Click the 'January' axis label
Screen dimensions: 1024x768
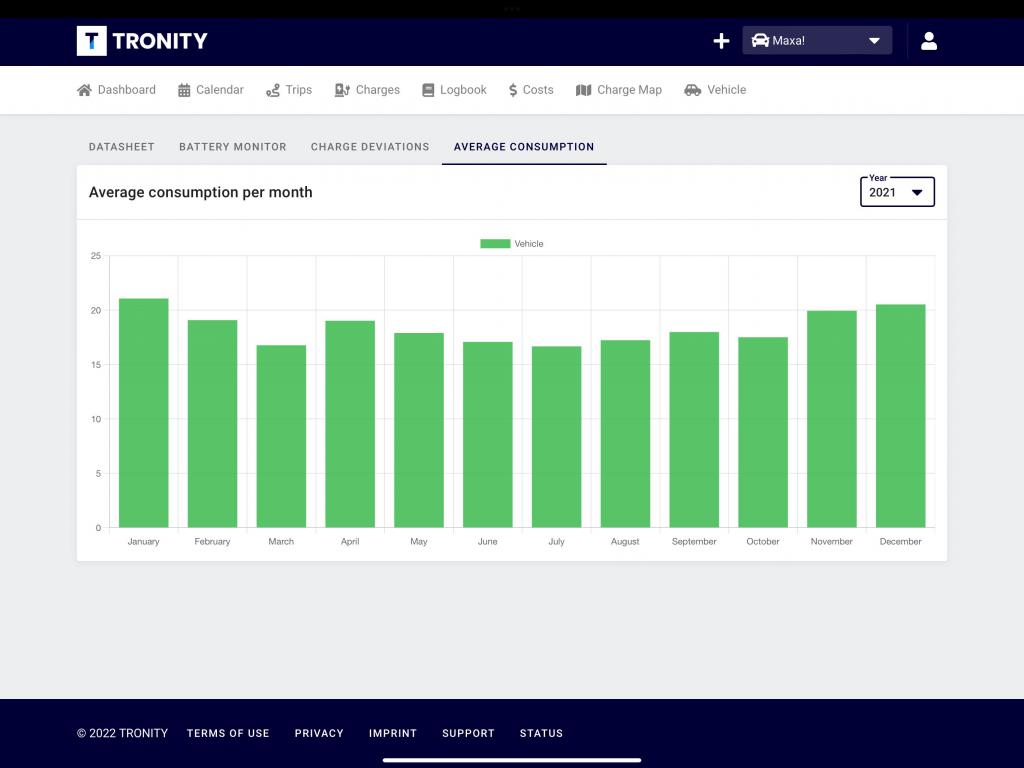point(144,541)
